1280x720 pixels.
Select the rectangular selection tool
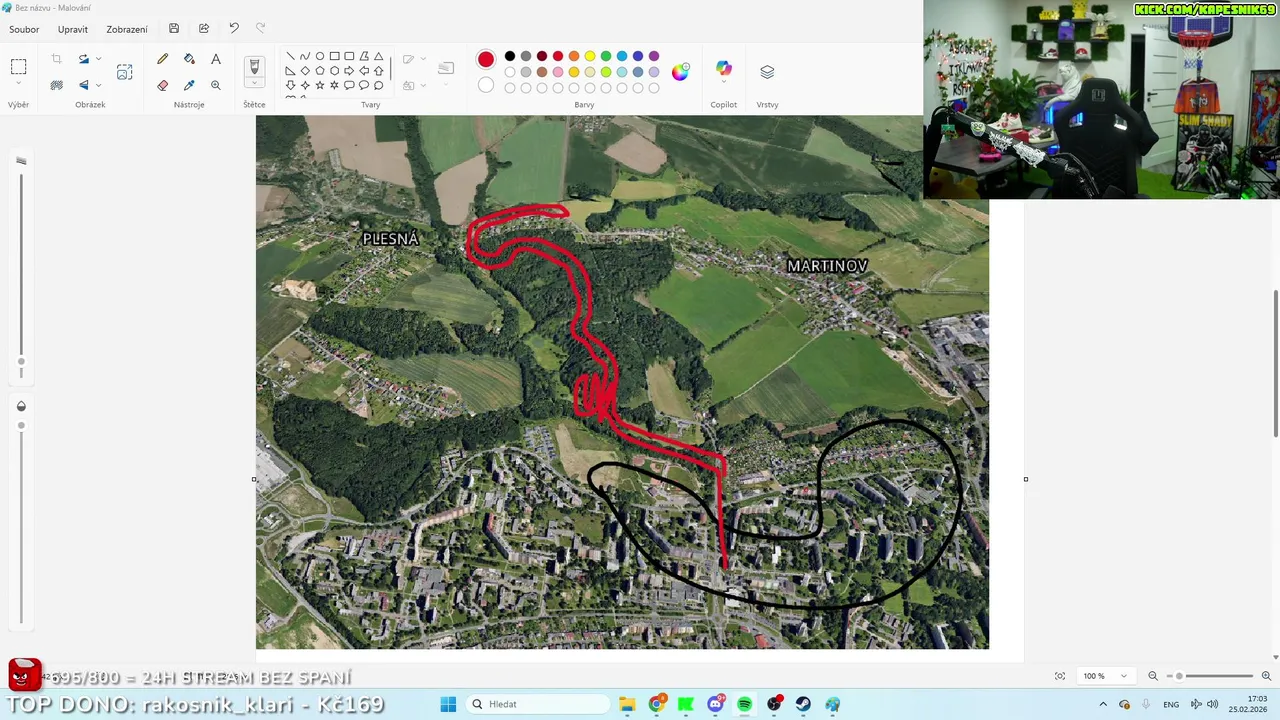coord(18,67)
